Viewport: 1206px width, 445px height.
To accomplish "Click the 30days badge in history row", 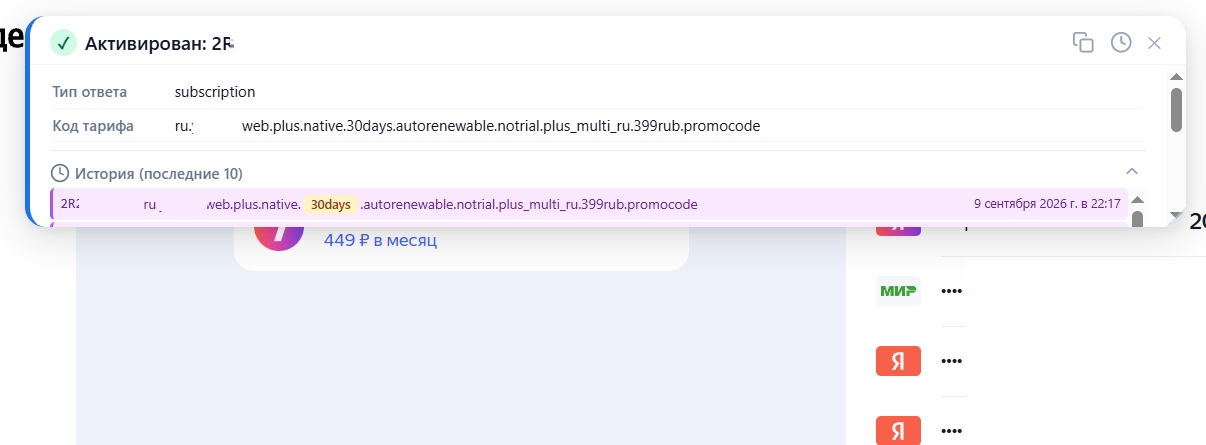I will 330,204.
